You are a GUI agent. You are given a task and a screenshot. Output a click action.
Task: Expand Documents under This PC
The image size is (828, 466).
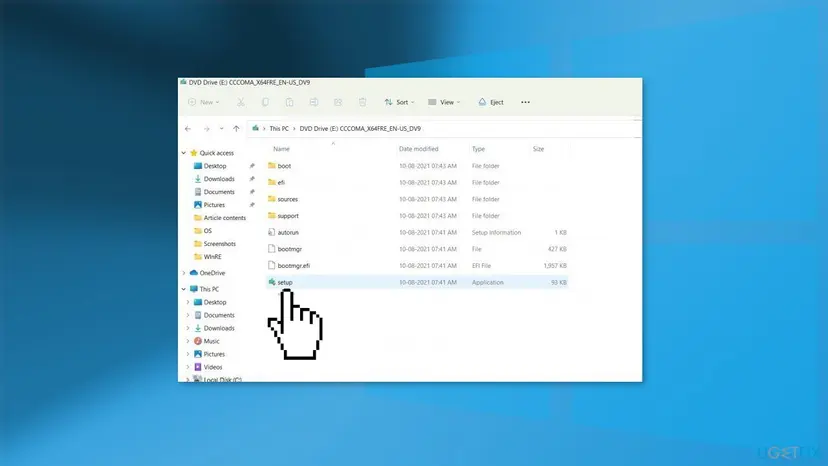[x=188, y=315]
